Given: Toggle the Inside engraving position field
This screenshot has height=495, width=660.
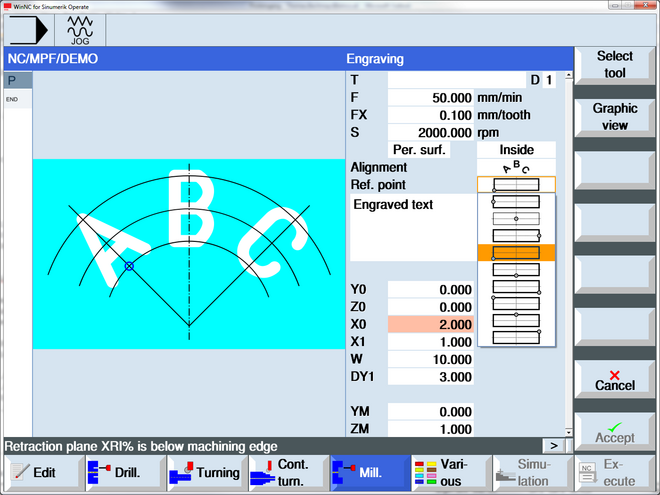Looking at the screenshot, I should pos(515,150).
